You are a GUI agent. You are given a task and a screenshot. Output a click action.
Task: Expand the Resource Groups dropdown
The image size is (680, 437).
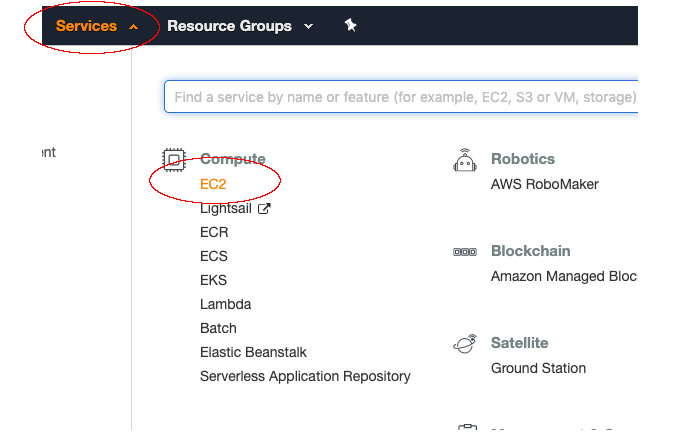click(239, 26)
